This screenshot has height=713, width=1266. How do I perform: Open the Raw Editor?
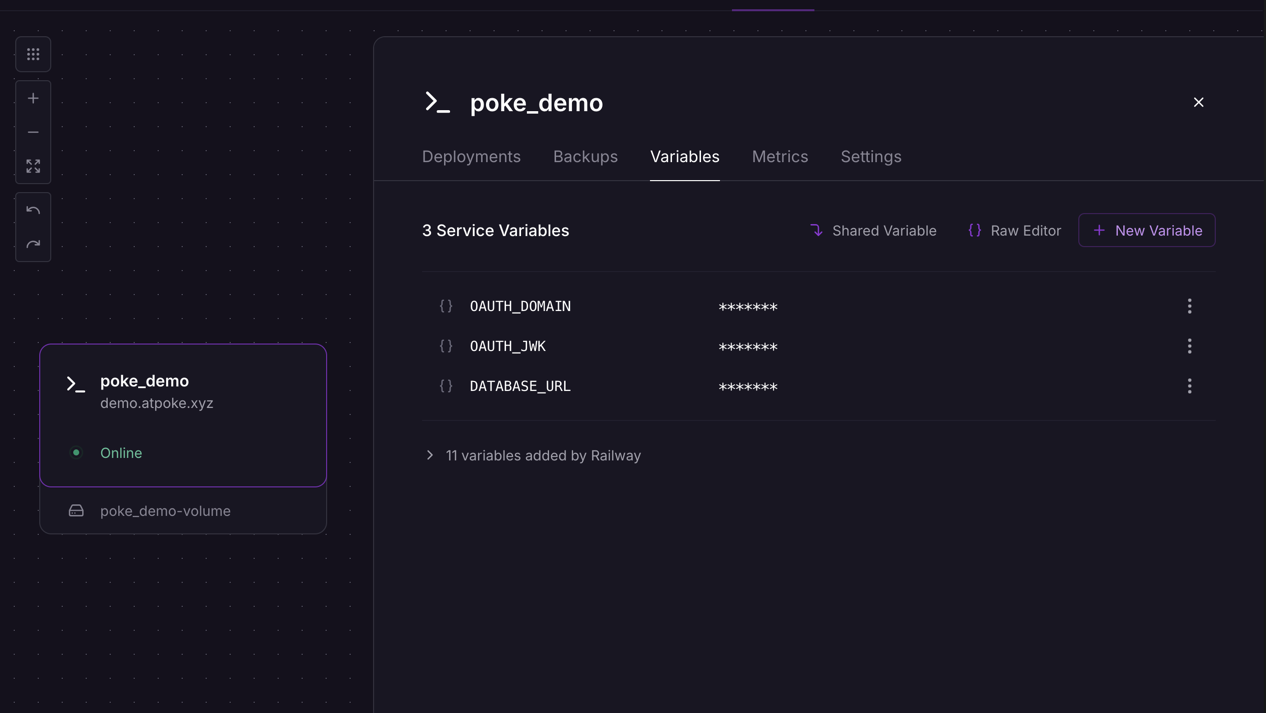pyautogui.click(x=1014, y=230)
